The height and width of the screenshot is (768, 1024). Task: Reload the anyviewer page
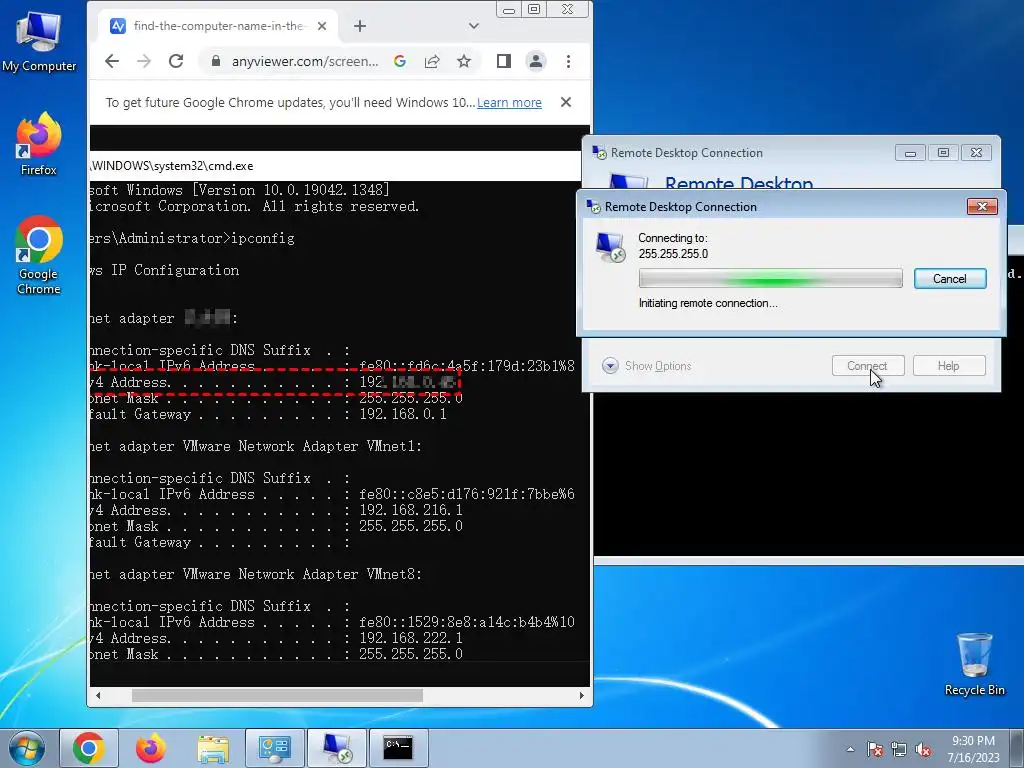(176, 61)
